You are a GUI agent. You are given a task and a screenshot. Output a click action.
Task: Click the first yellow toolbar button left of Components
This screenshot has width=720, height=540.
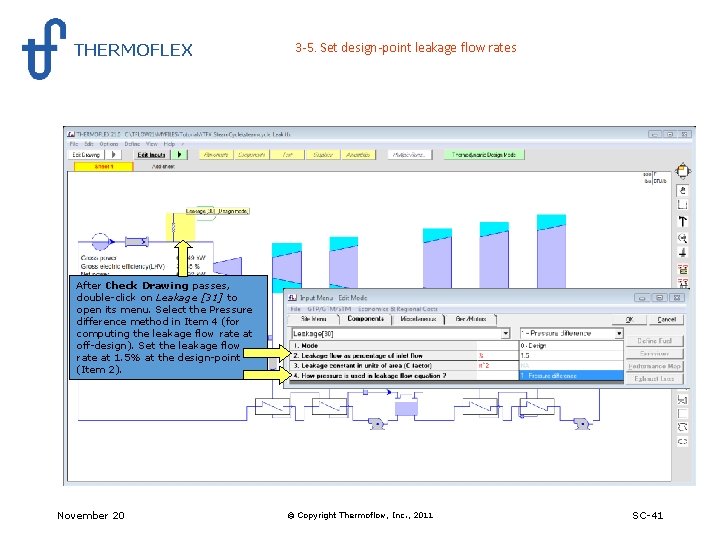[216, 155]
